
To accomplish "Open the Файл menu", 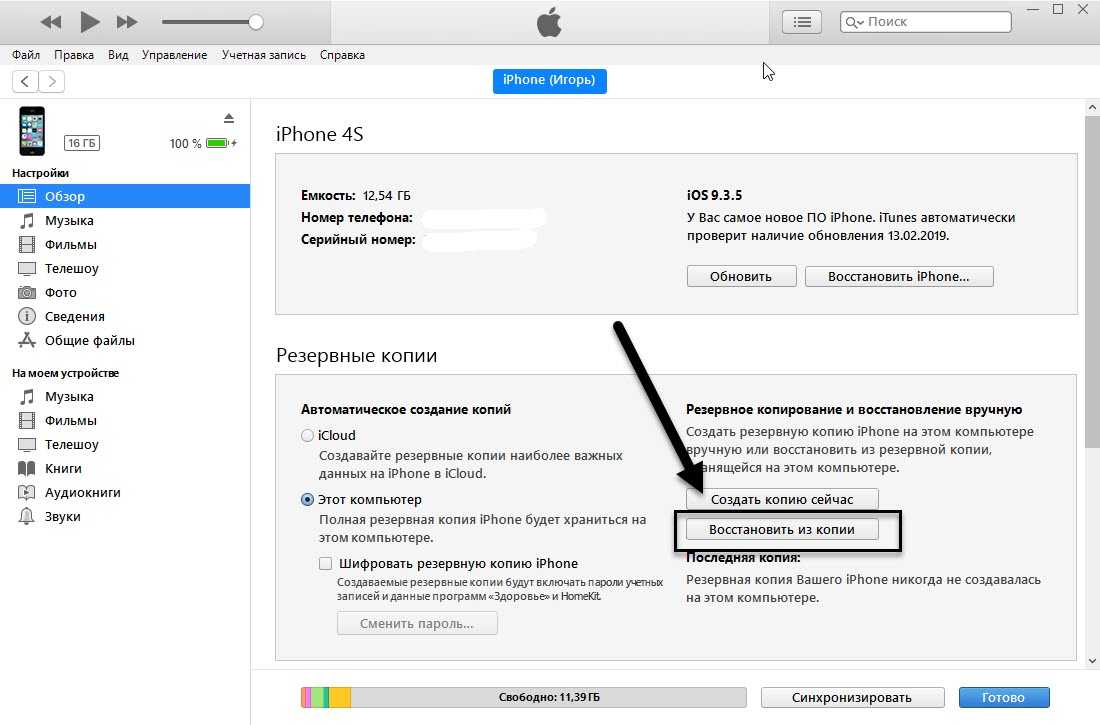I will 26,55.
